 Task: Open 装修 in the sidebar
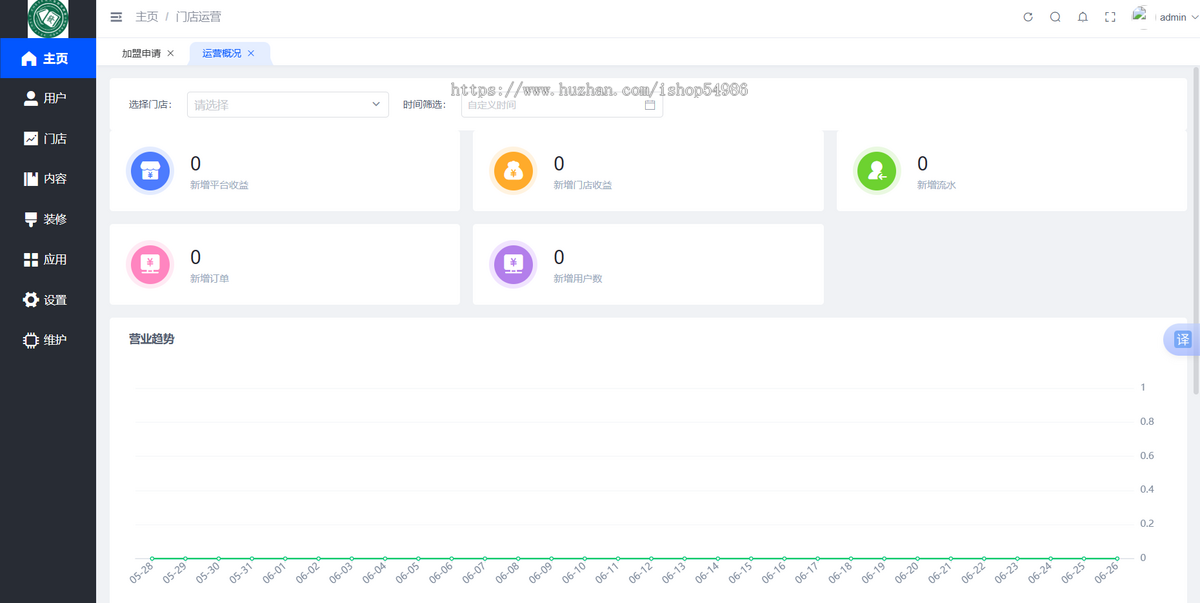pos(48,219)
